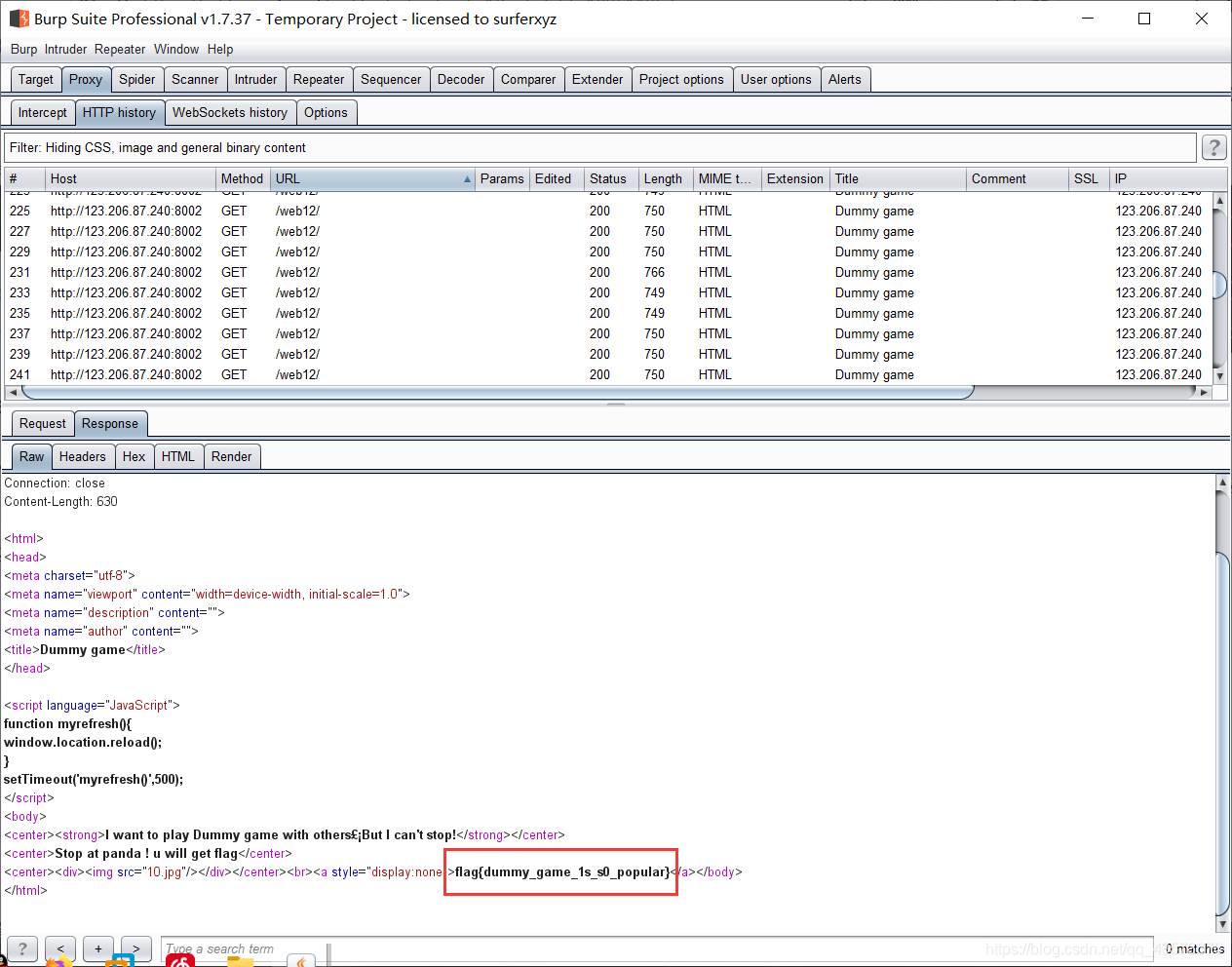Select history row number 231

tap(608, 272)
